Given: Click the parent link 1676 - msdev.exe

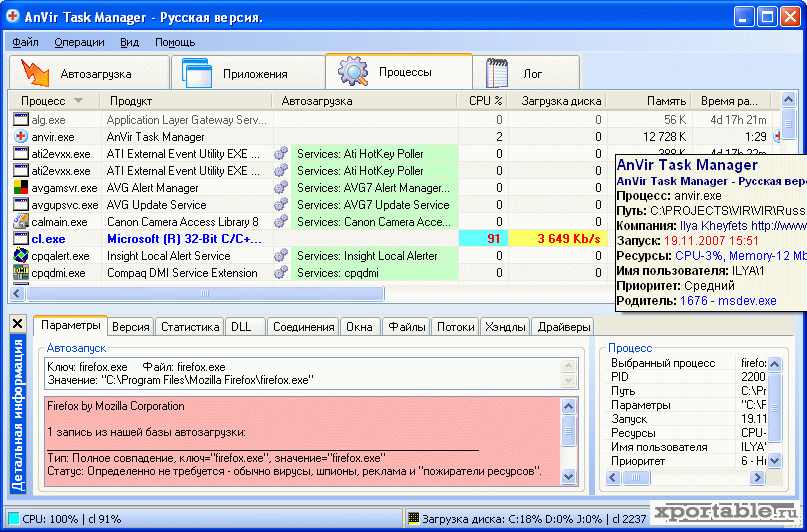Looking at the screenshot, I should click(x=728, y=300).
